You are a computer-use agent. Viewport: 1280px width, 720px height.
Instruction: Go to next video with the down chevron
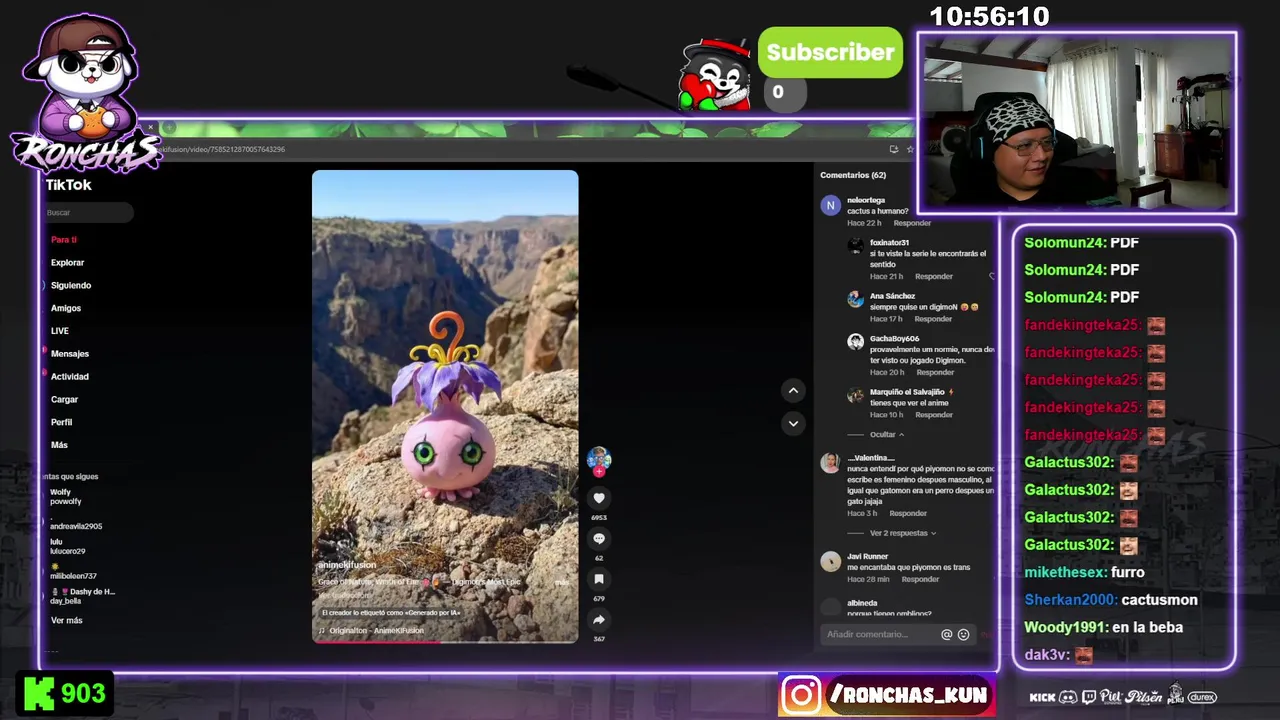[793, 423]
